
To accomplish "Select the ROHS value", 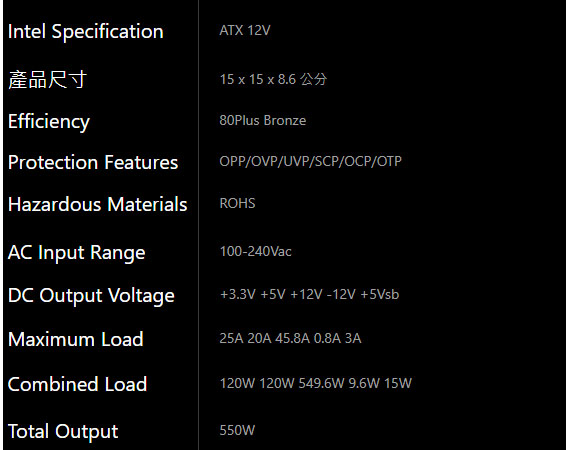I will (x=237, y=203).
